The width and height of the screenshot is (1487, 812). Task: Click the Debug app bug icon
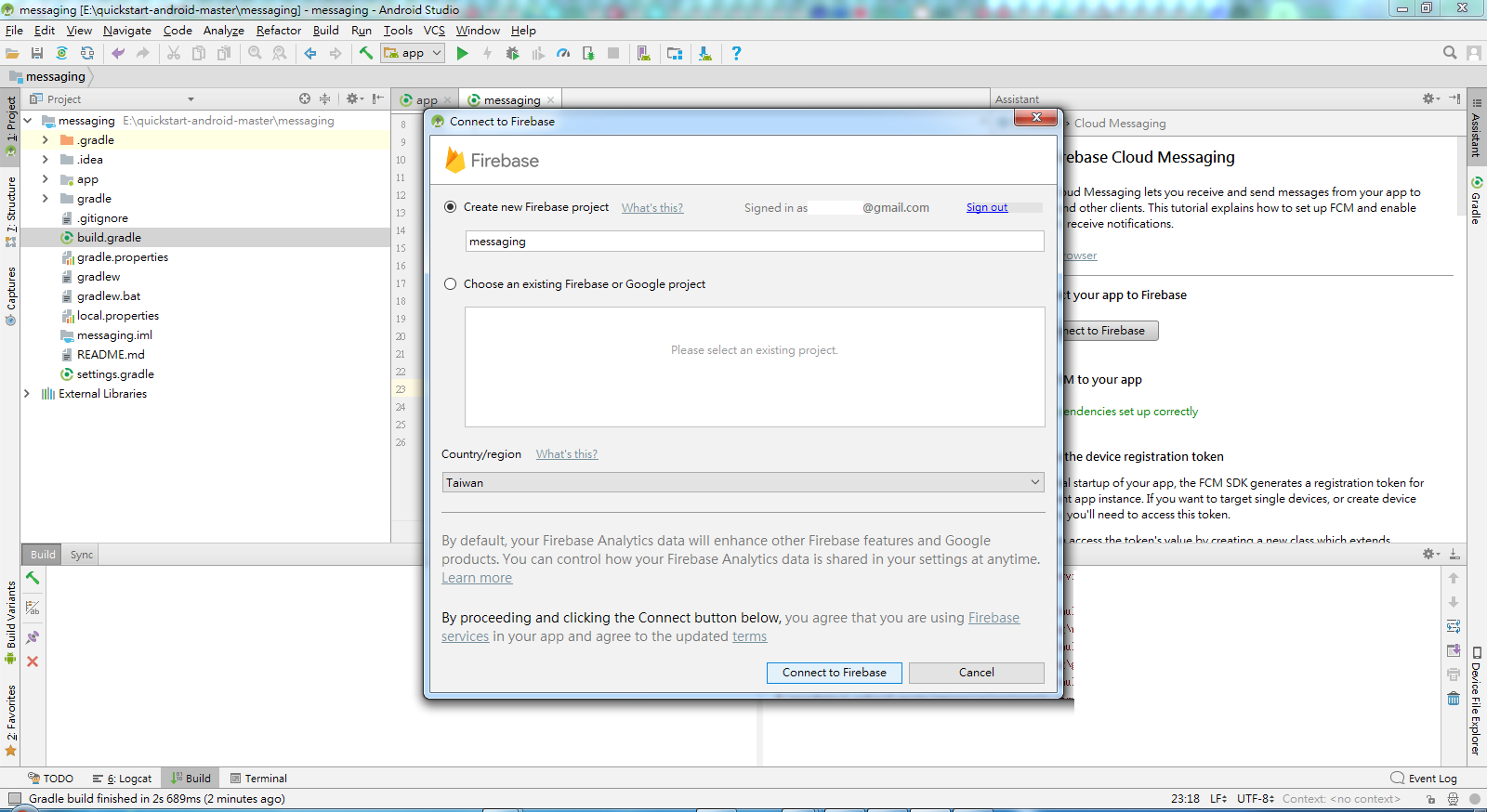tap(512, 54)
